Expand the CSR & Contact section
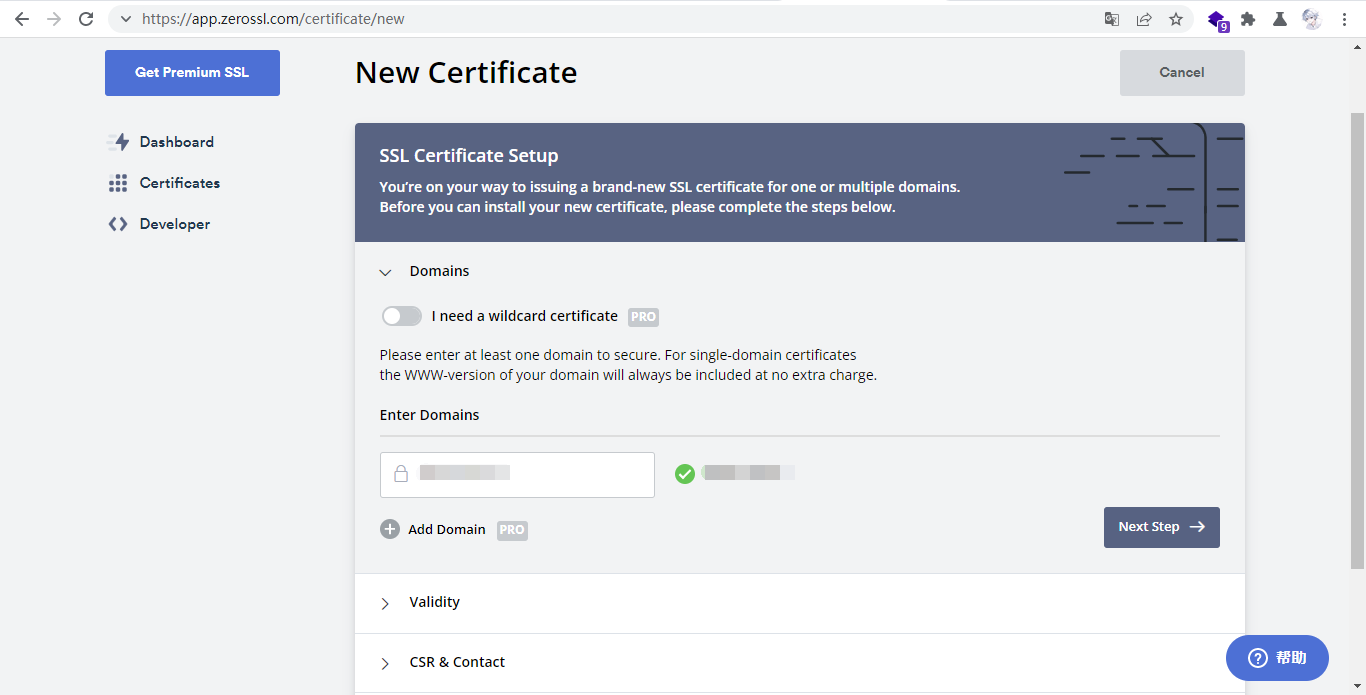Image resolution: width=1366 pixels, height=695 pixels. pyautogui.click(x=386, y=663)
